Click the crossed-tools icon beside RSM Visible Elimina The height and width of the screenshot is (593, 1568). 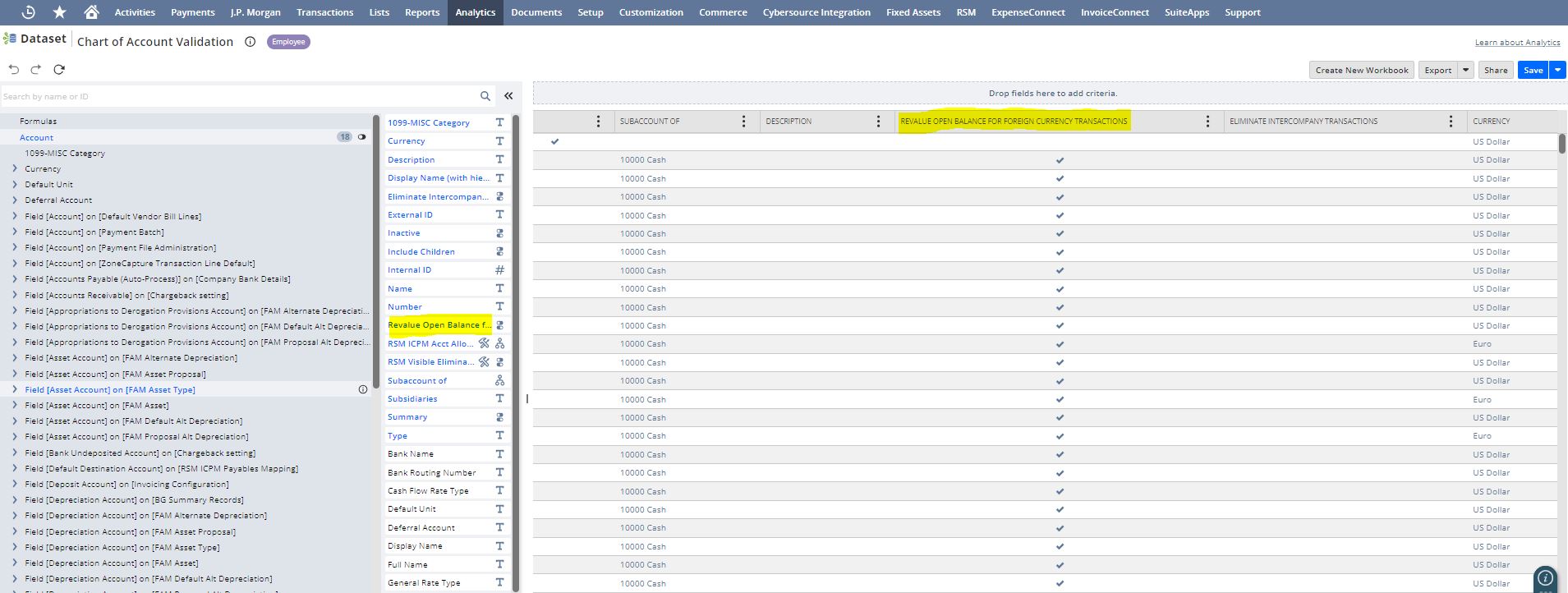pos(484,361)
